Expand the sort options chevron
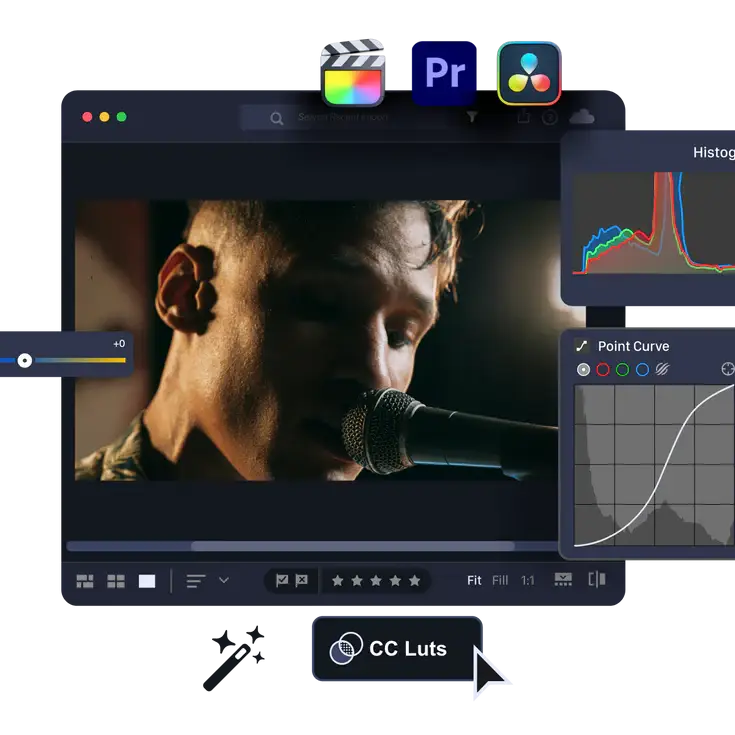This screenshot has width=735, height=735. [x=224, y=580]
